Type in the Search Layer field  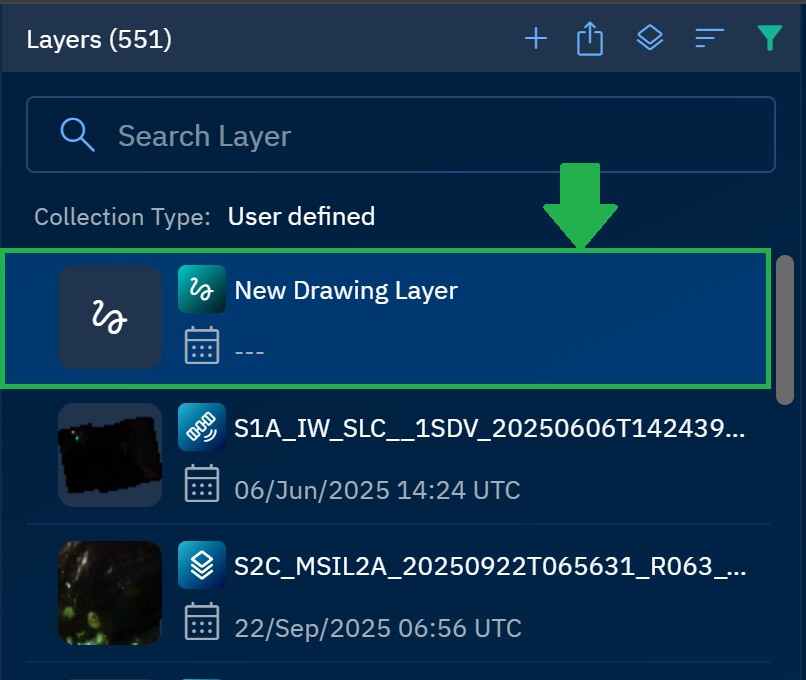tap(420, 135)
